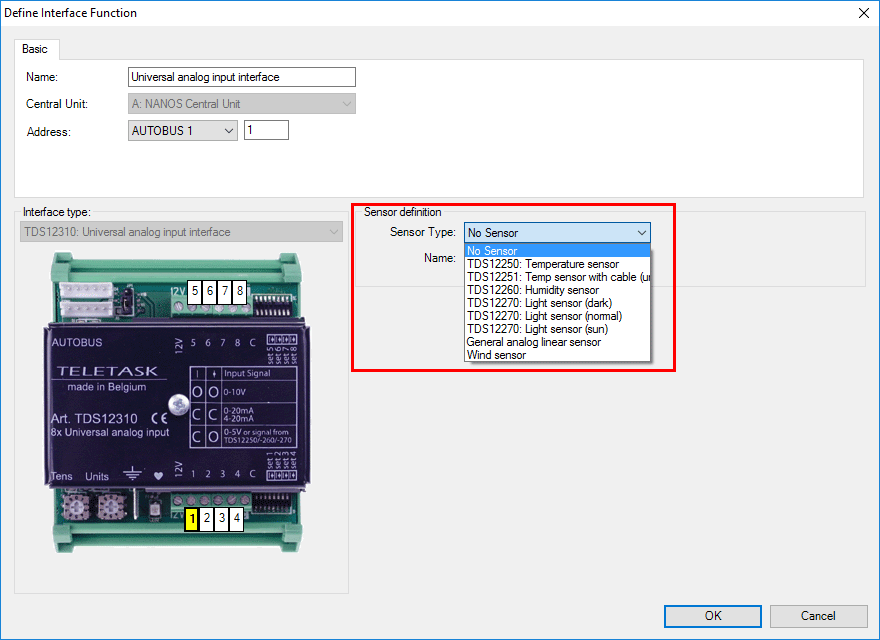Choose TDS12260: Humidity sensor option
The image size is (880, 640).
(x=532, y=290)
